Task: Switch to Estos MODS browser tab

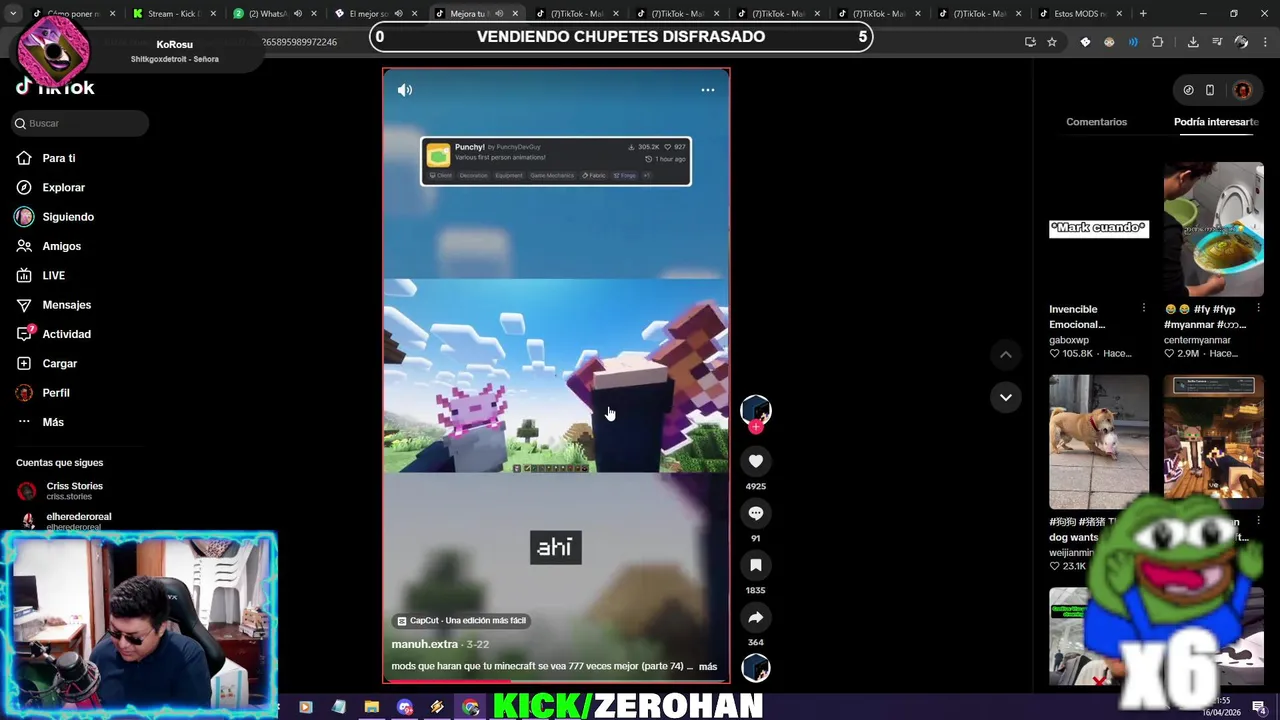Action: click(x=1080, y=14)
